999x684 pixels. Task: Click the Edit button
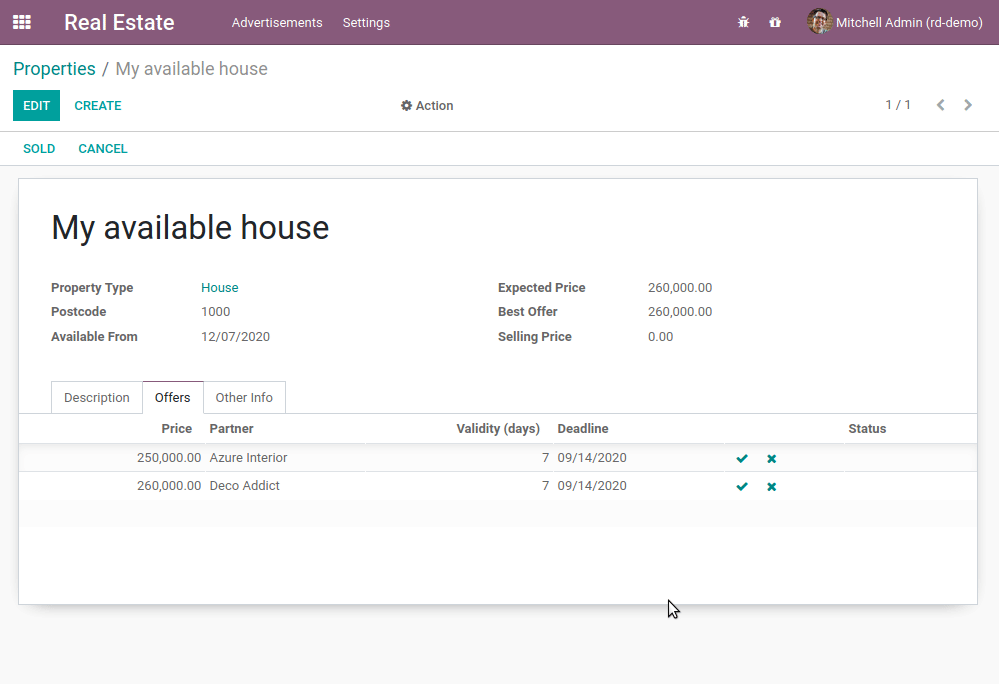36,106
